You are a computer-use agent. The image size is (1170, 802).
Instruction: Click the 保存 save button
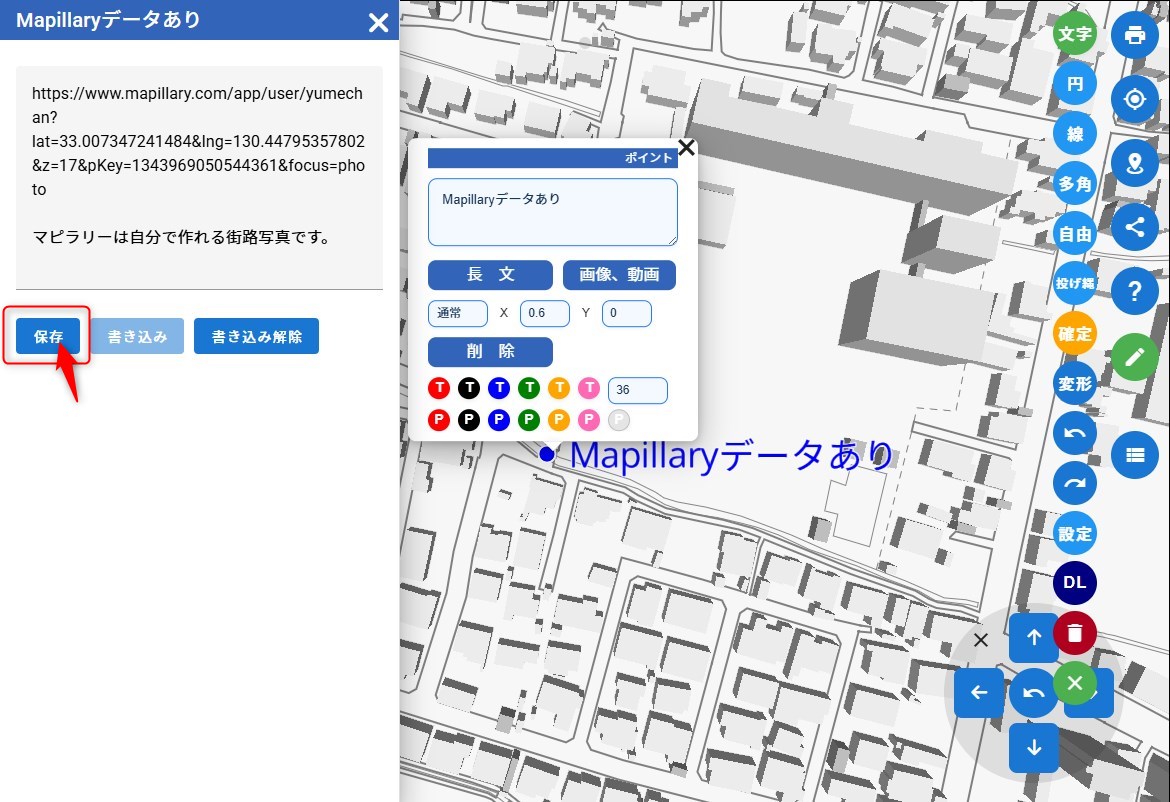point(48,337)
